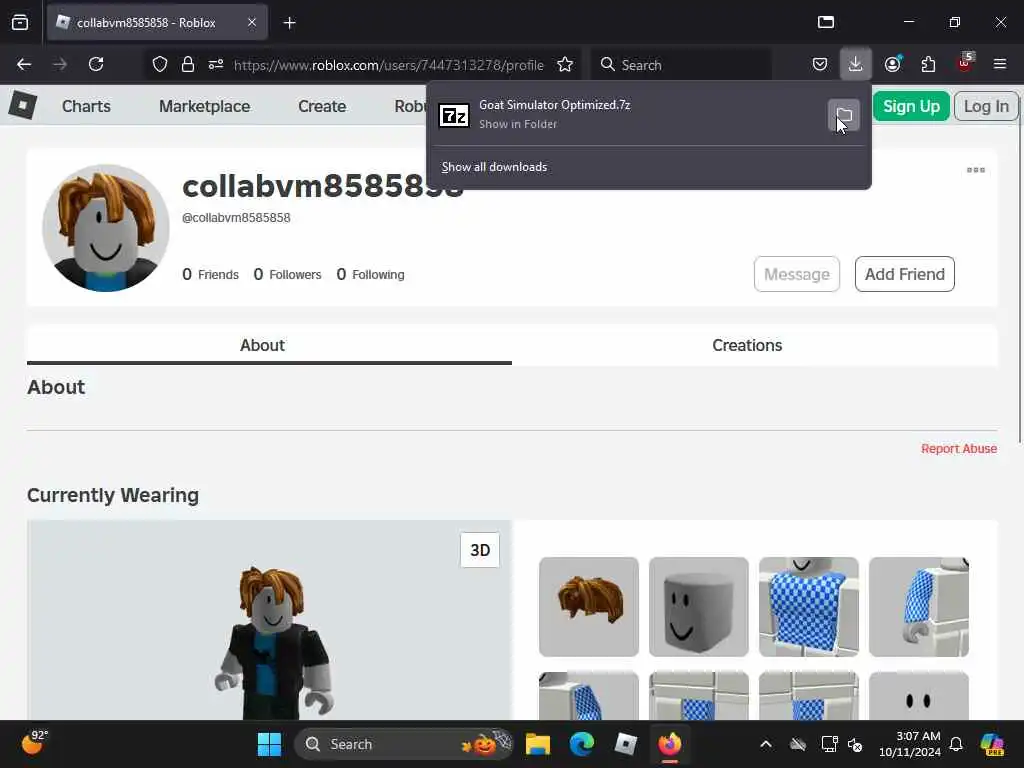Screen dimensions: 1024x768
Task: View the 0 Followers count
Action: pos(287,274)
